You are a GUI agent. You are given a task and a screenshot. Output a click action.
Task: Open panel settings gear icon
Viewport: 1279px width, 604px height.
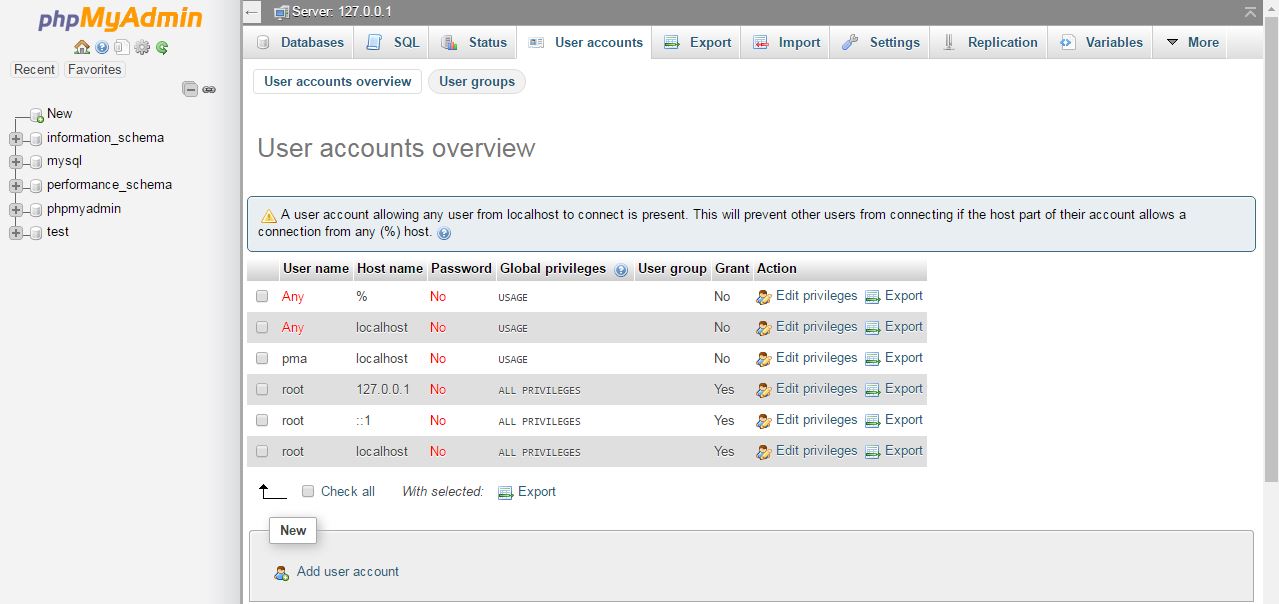[141, 47]
